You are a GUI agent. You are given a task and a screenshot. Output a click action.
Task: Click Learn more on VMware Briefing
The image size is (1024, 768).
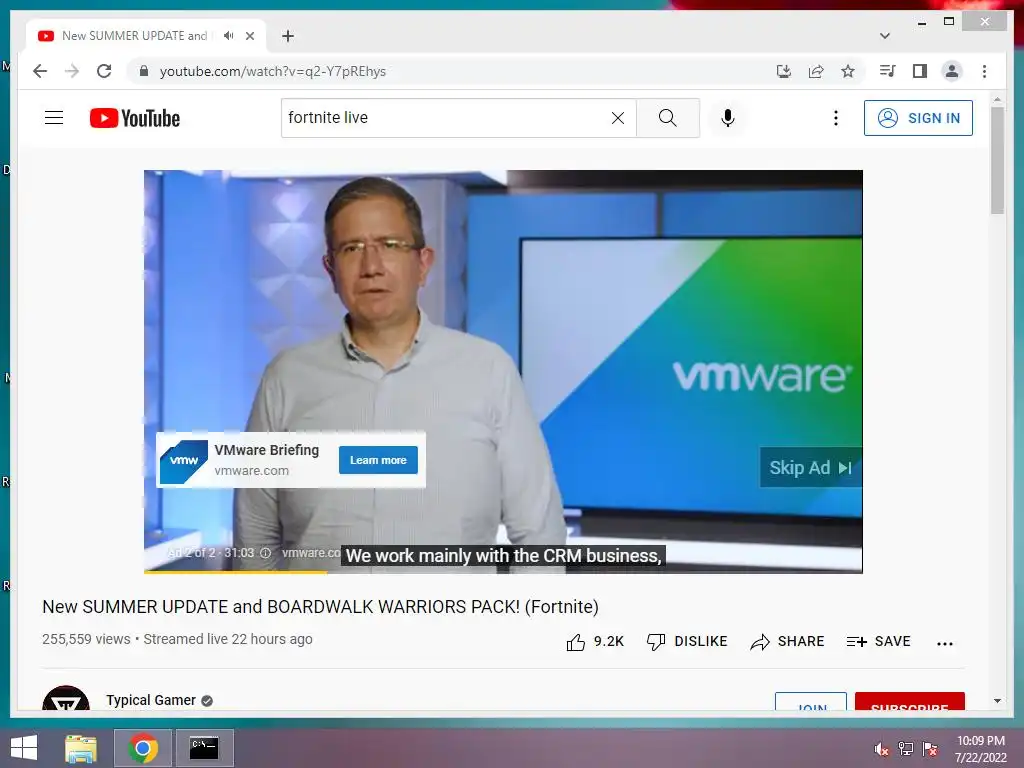[378, 460]
